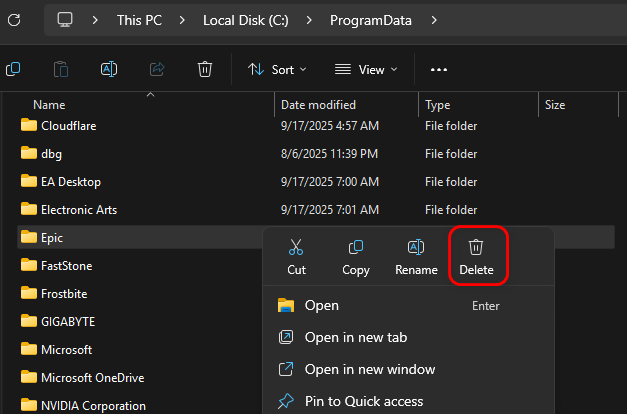Choose Open in new tab

pos(356,338)
